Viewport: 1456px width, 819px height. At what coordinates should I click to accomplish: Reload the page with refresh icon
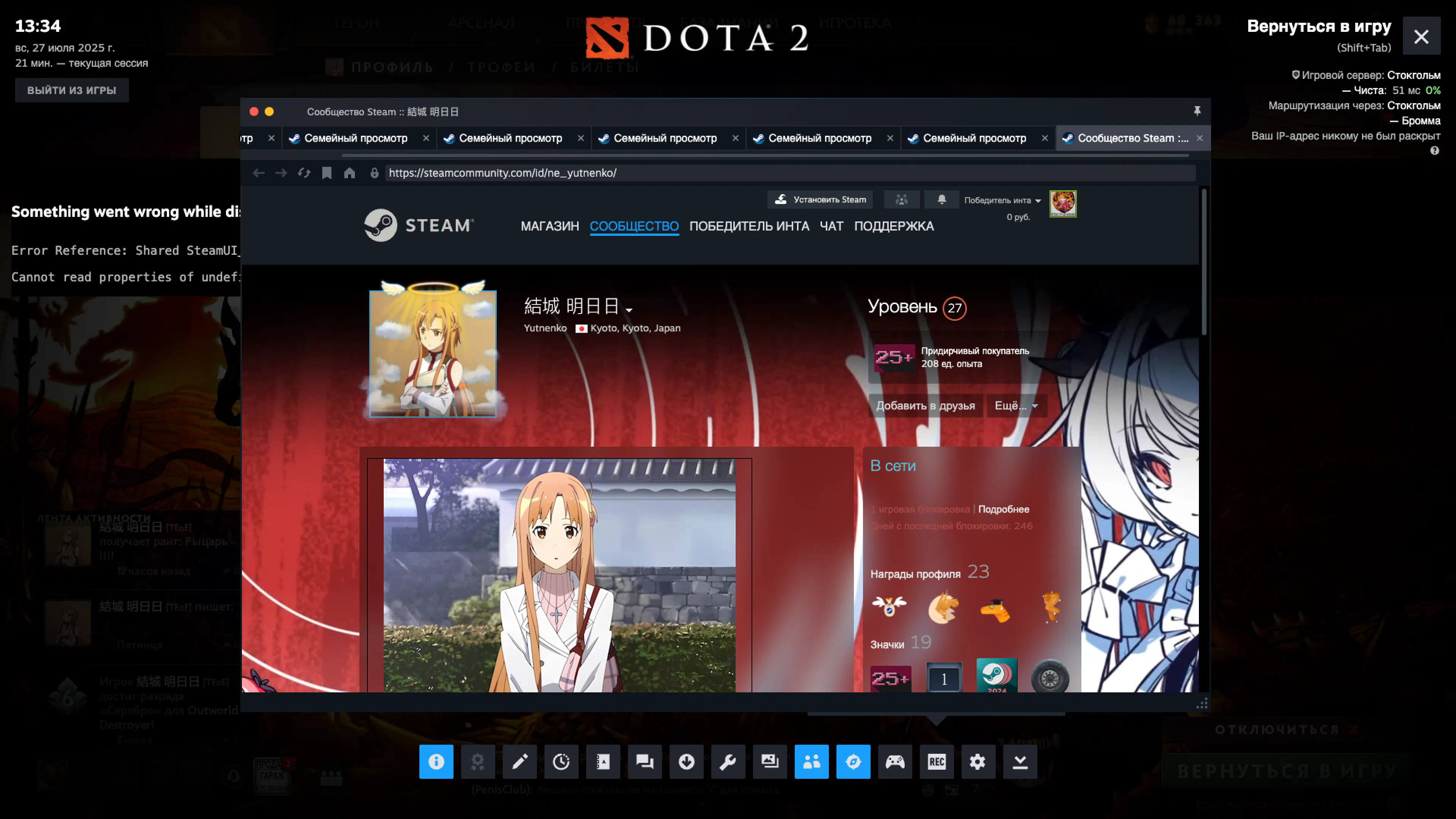[304, 173]
